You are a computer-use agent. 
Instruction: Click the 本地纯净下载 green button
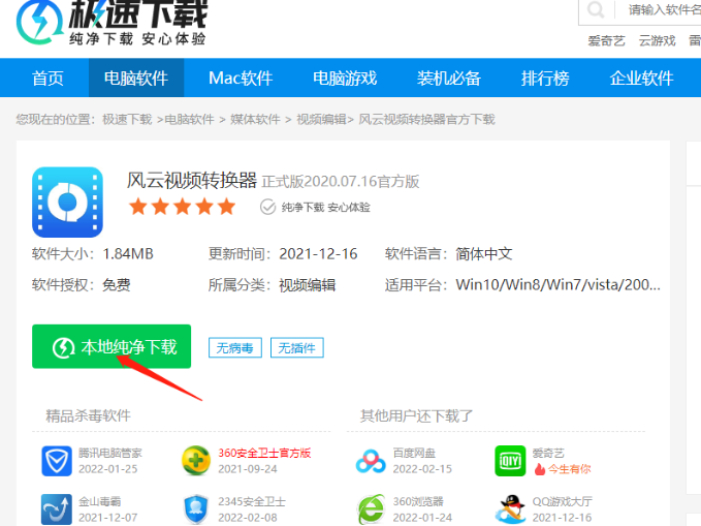(x=111, y=346)
